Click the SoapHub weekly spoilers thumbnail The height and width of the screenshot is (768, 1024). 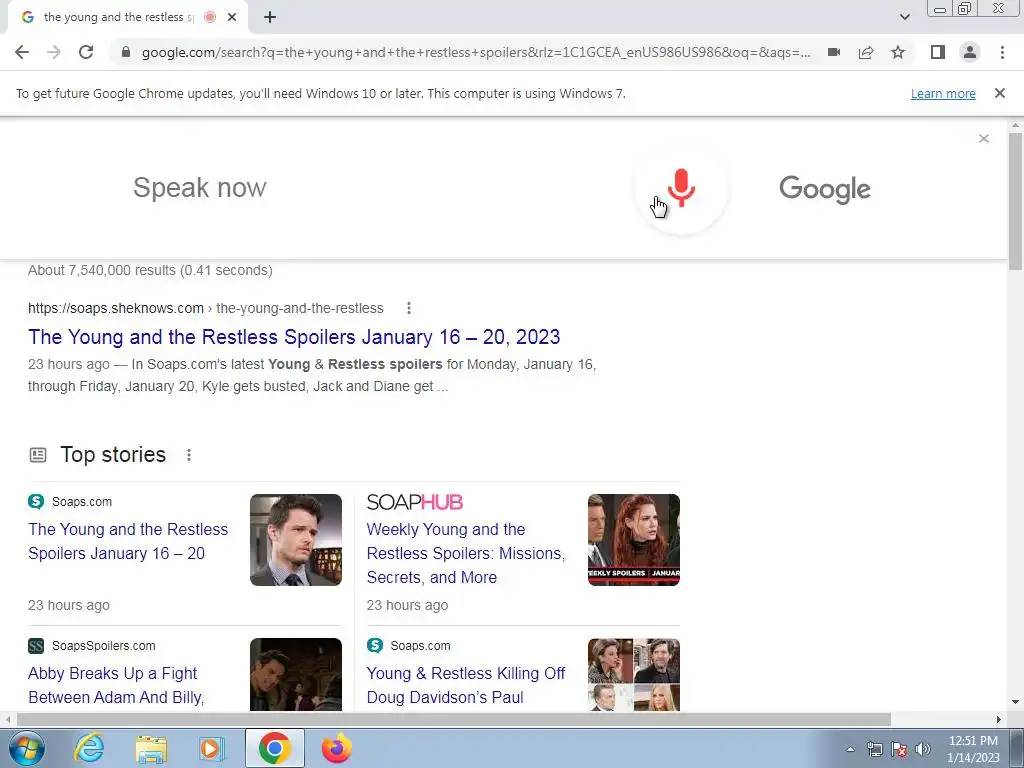pyautogui.click(x=633, y=540)
